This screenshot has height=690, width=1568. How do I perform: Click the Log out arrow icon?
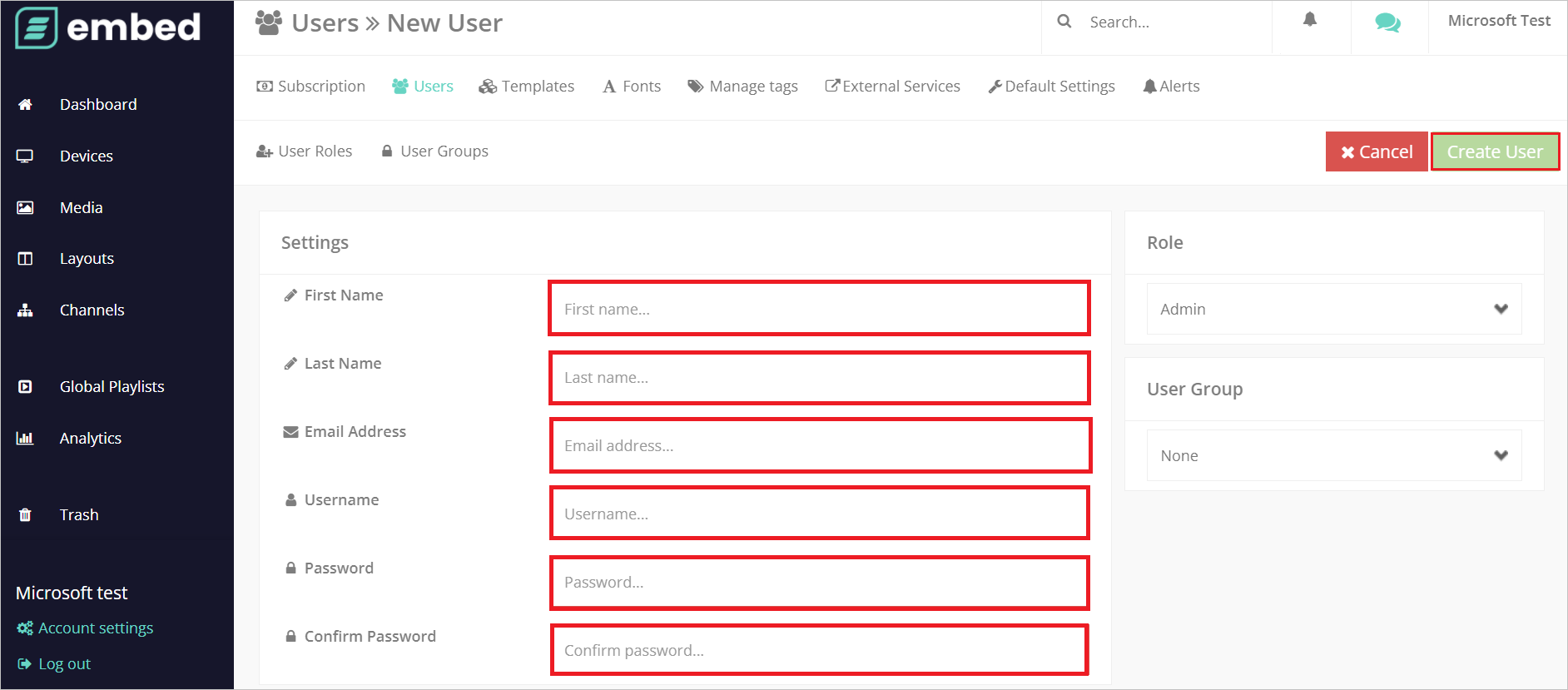point(24,664)
